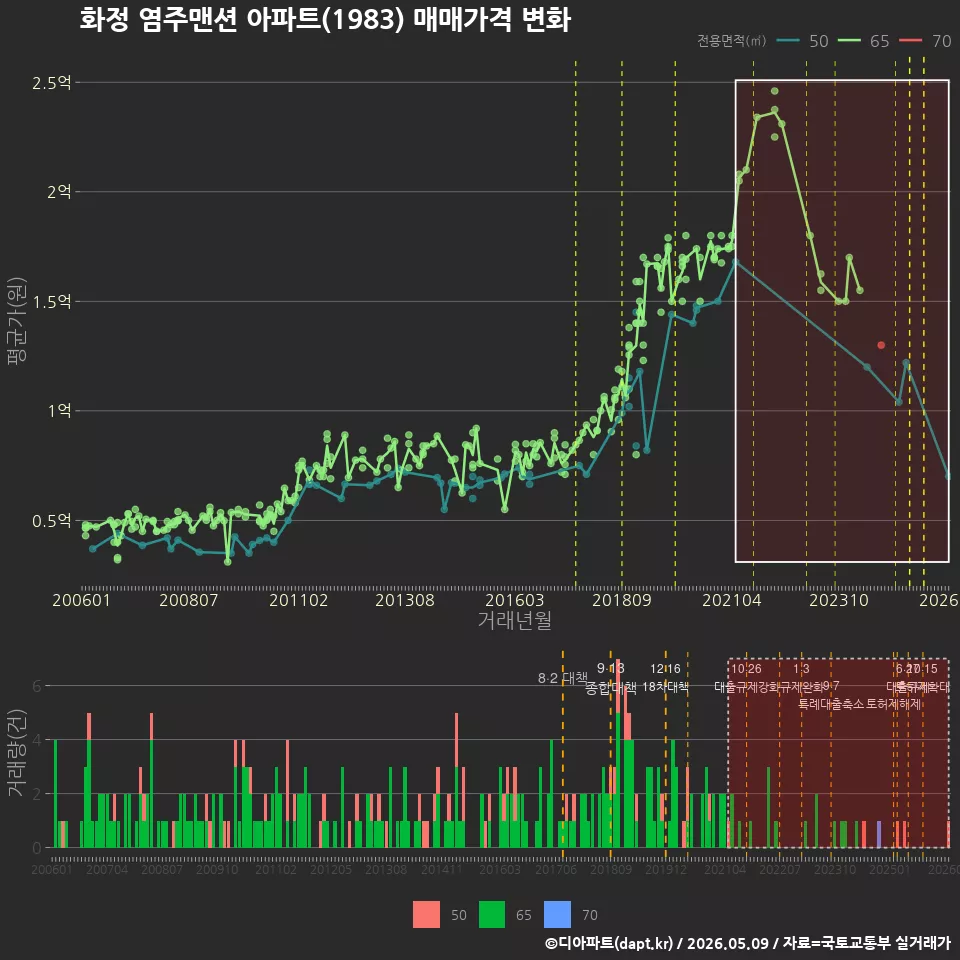The width and height of the screenshot is (960, 960).
Task: Click the 12·16 18차대책 marker label
Action: click(665, 678)
